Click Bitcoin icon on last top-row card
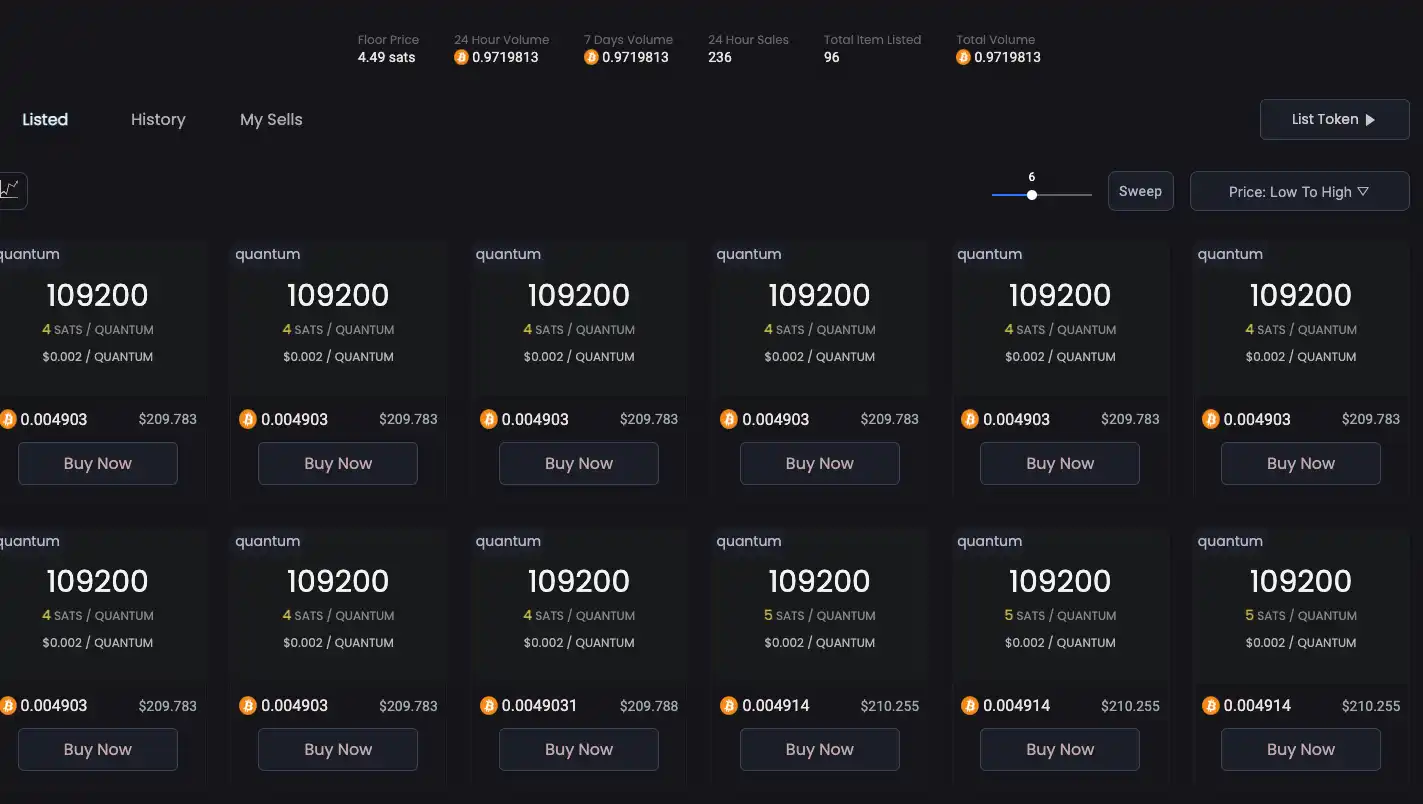 (1211, 420)
